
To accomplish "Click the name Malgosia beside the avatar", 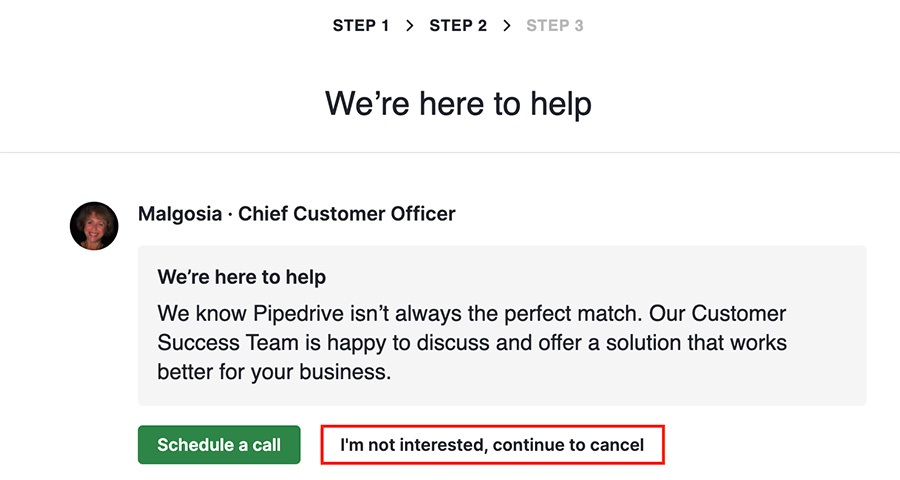I will [180, 214].
